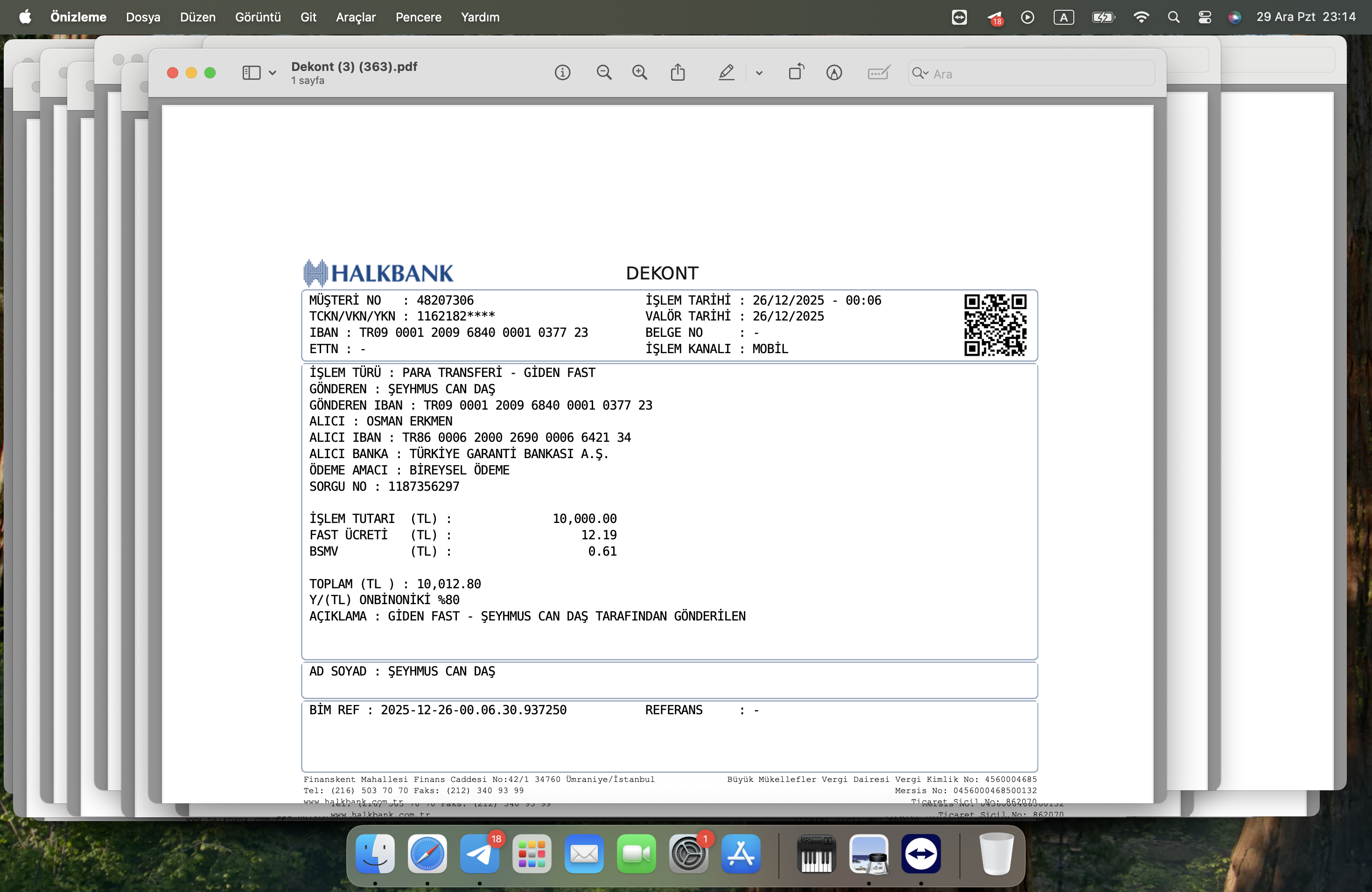Screen dimensions: 1372x892
Task: Launch Safari from the Dock
Action: (427, 853)
